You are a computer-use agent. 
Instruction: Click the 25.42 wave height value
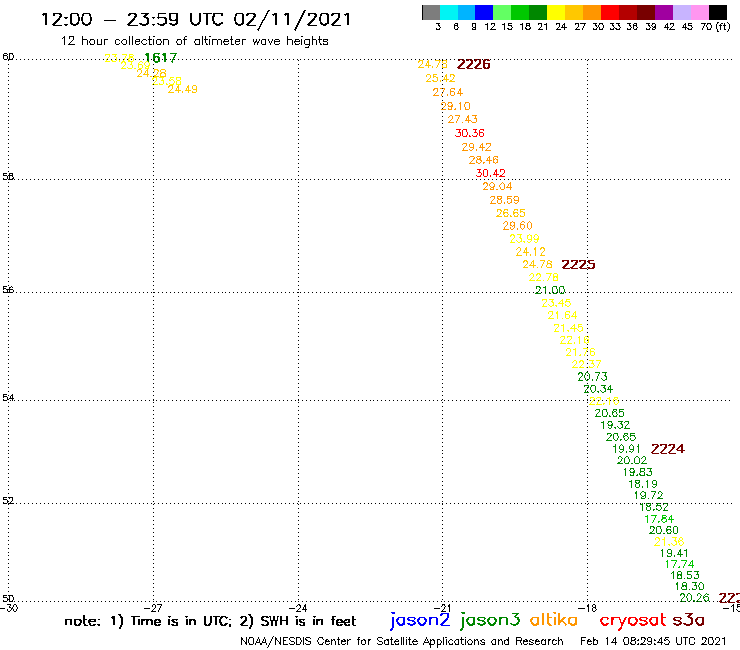(440, 78)
